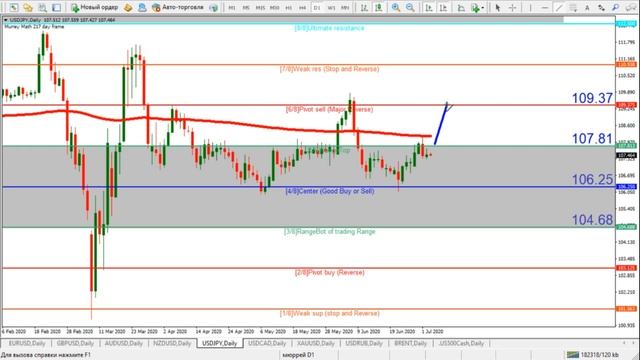Toggle Авто-торговля button

178,7
